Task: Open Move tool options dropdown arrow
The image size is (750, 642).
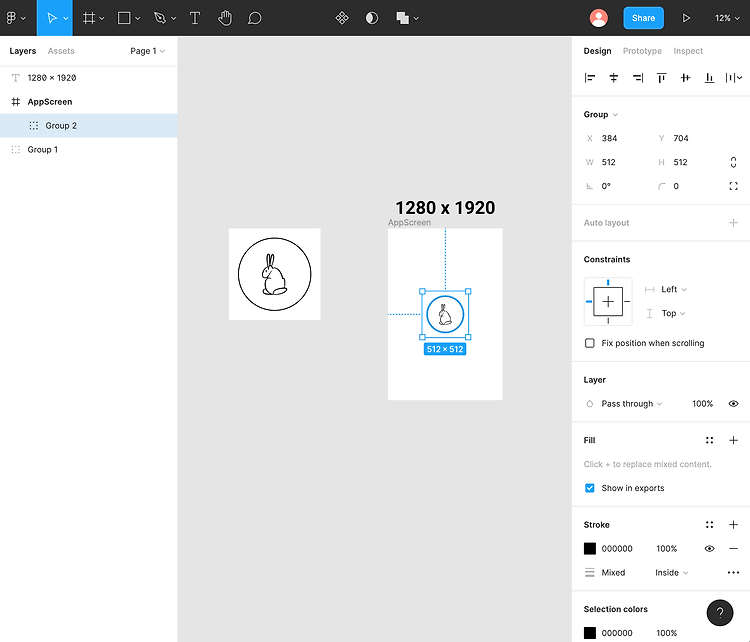Action: [x=66, y=19]
